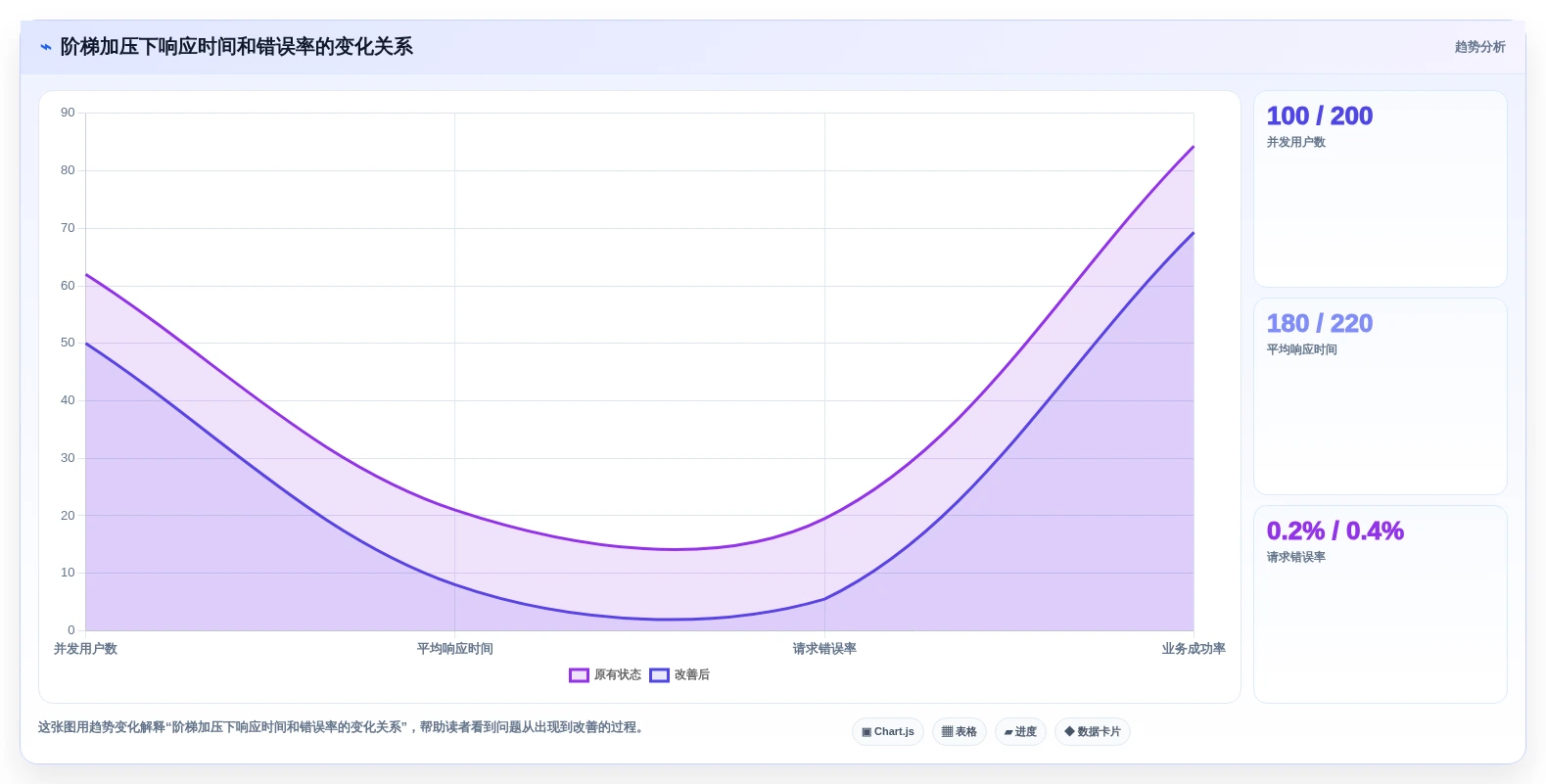The height and width of the screenshot is (784, 1546).
Task: Click the 平均响应时间 x-axis label
Action: (455, 649)
